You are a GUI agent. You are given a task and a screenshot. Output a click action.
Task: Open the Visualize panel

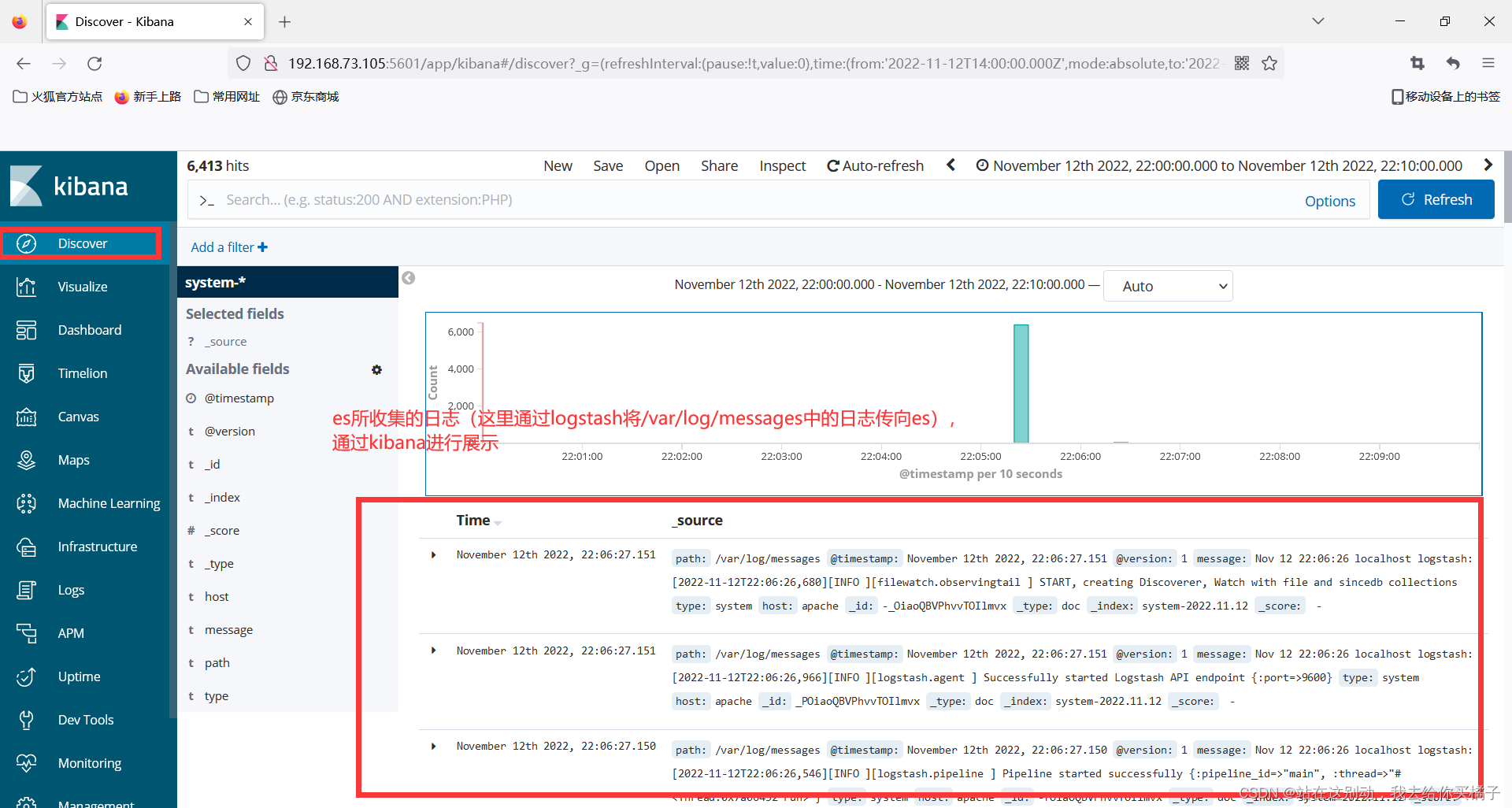83,287
